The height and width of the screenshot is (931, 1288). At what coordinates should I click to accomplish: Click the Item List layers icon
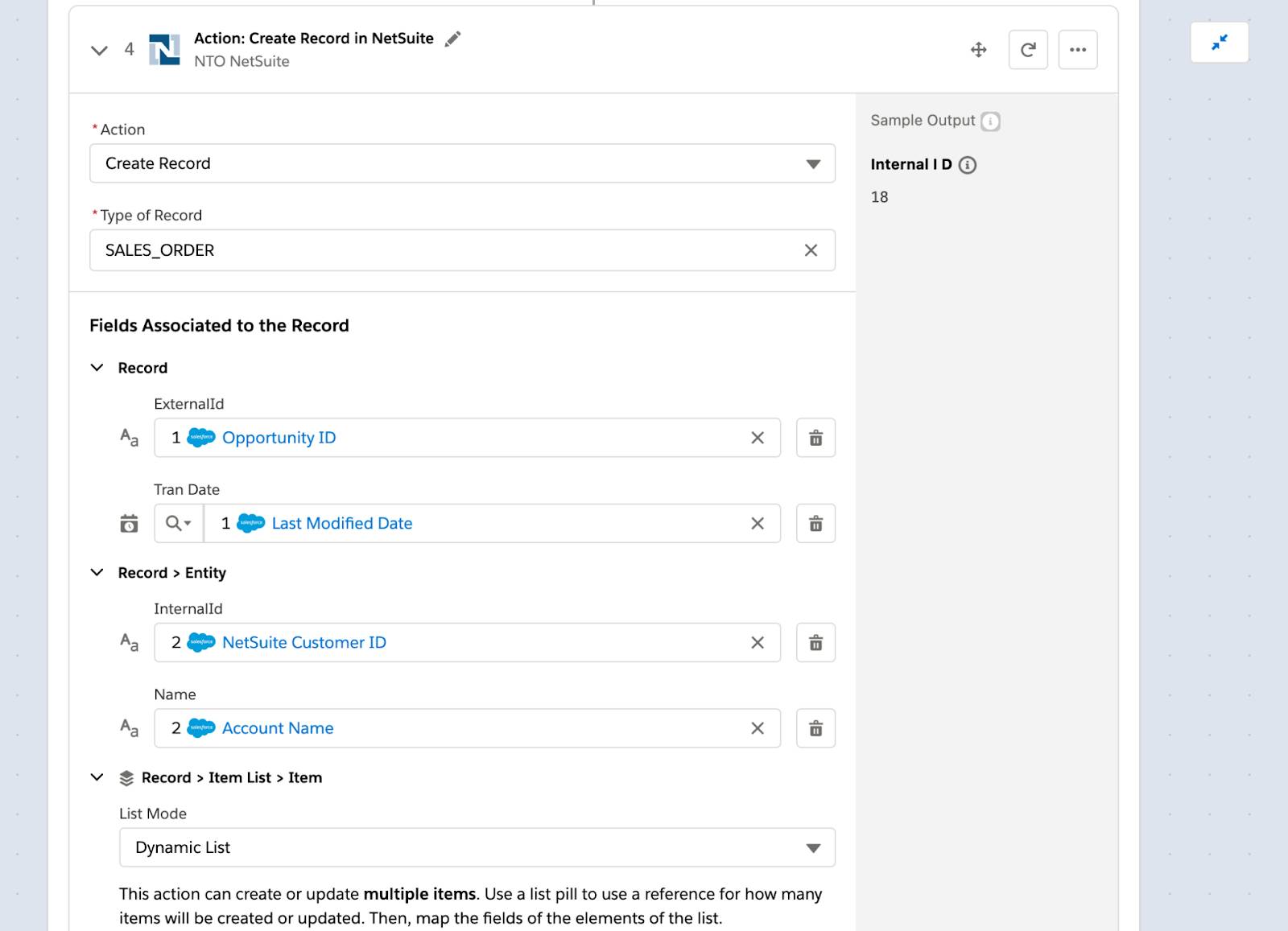[x=126, y=778]
